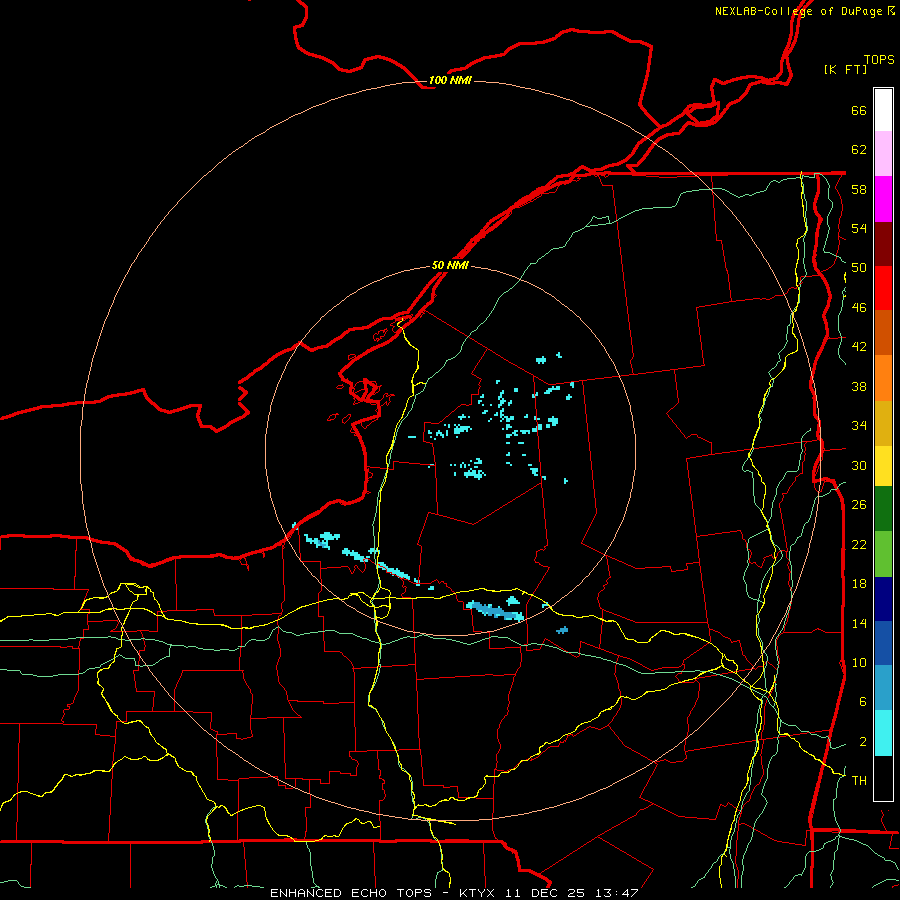
Task: Click the 42 legend value
Action: point(859,347)
